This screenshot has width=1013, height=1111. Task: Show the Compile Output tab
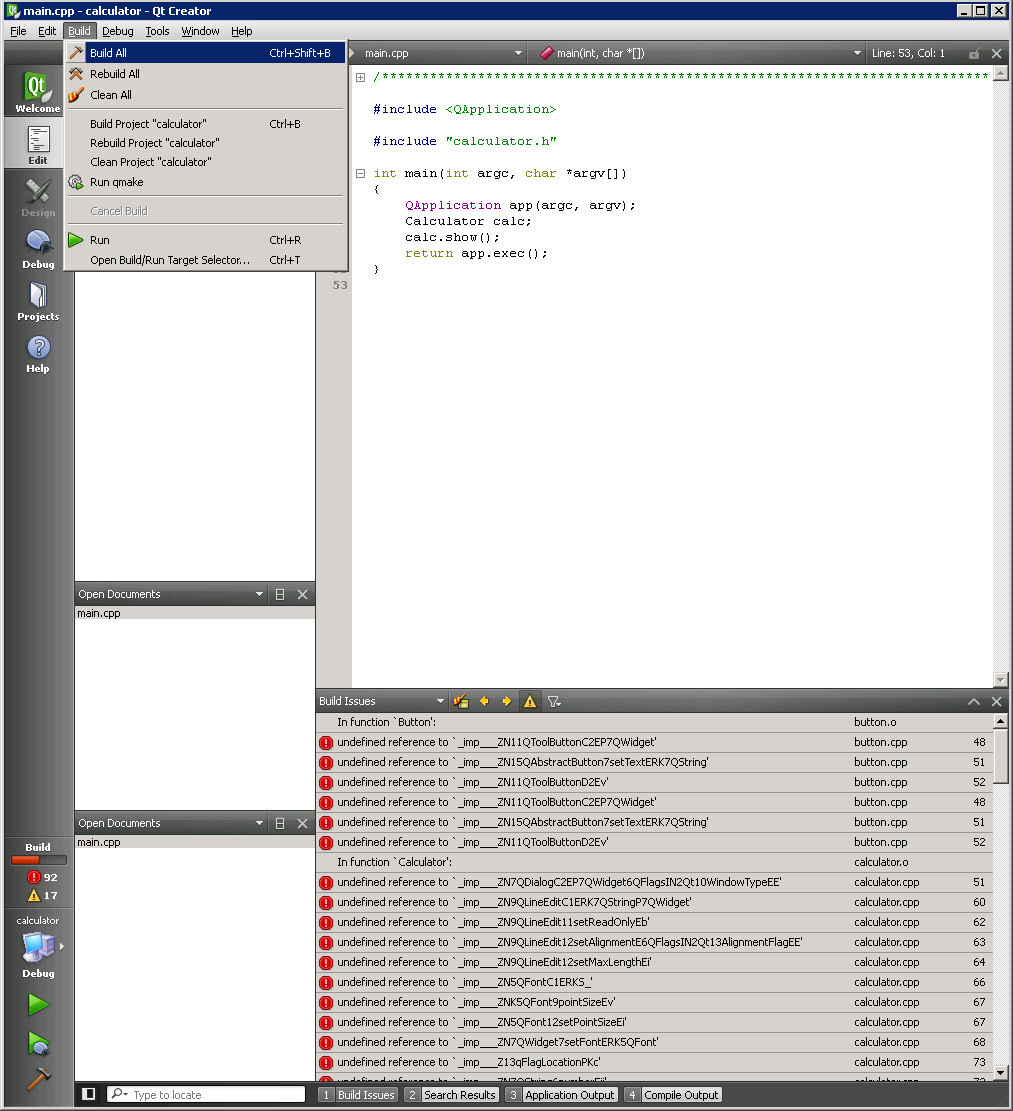point(673,1095)
